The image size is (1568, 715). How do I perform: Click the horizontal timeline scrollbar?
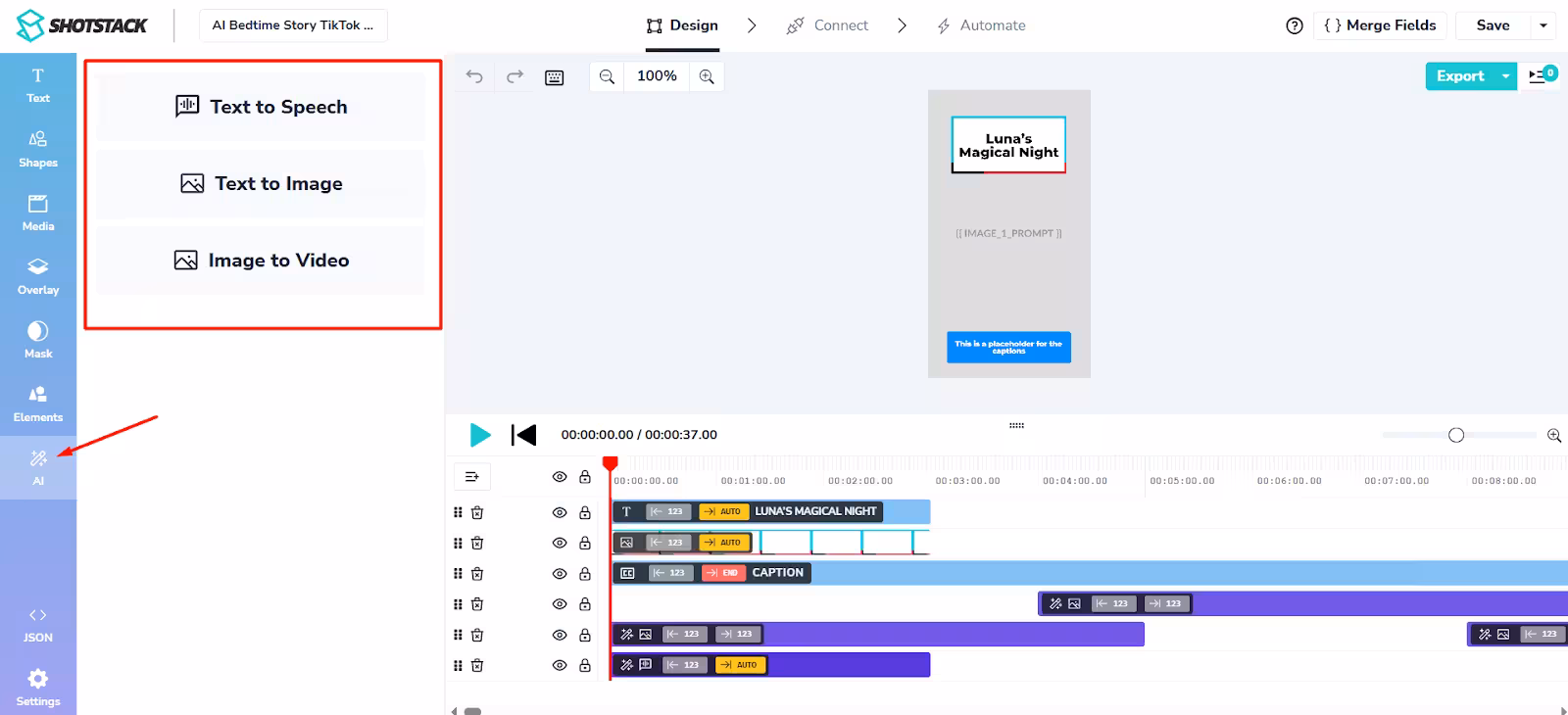tap(472, 711)
